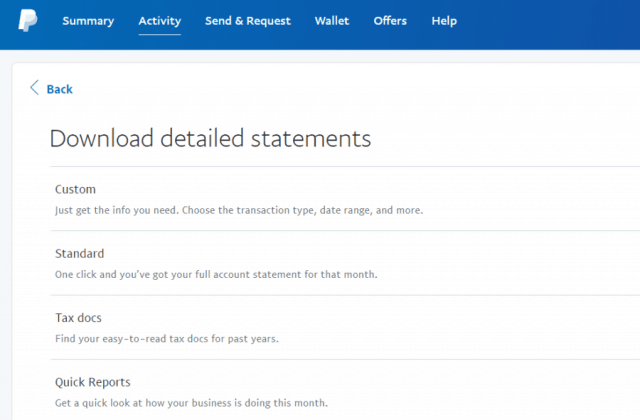640x420 pixels.
Task: Click the empty header area right of Help
Action: (550, 21)
